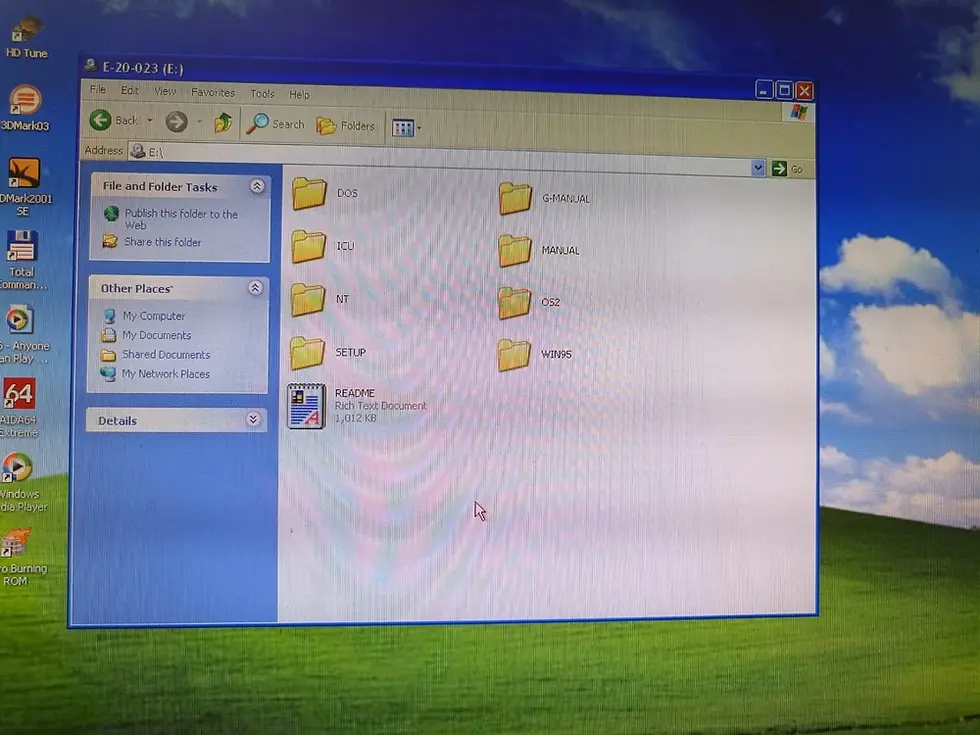Open the ICU folder
The height and width of the screenshot is (735, 980).
(x=323, y=246)
